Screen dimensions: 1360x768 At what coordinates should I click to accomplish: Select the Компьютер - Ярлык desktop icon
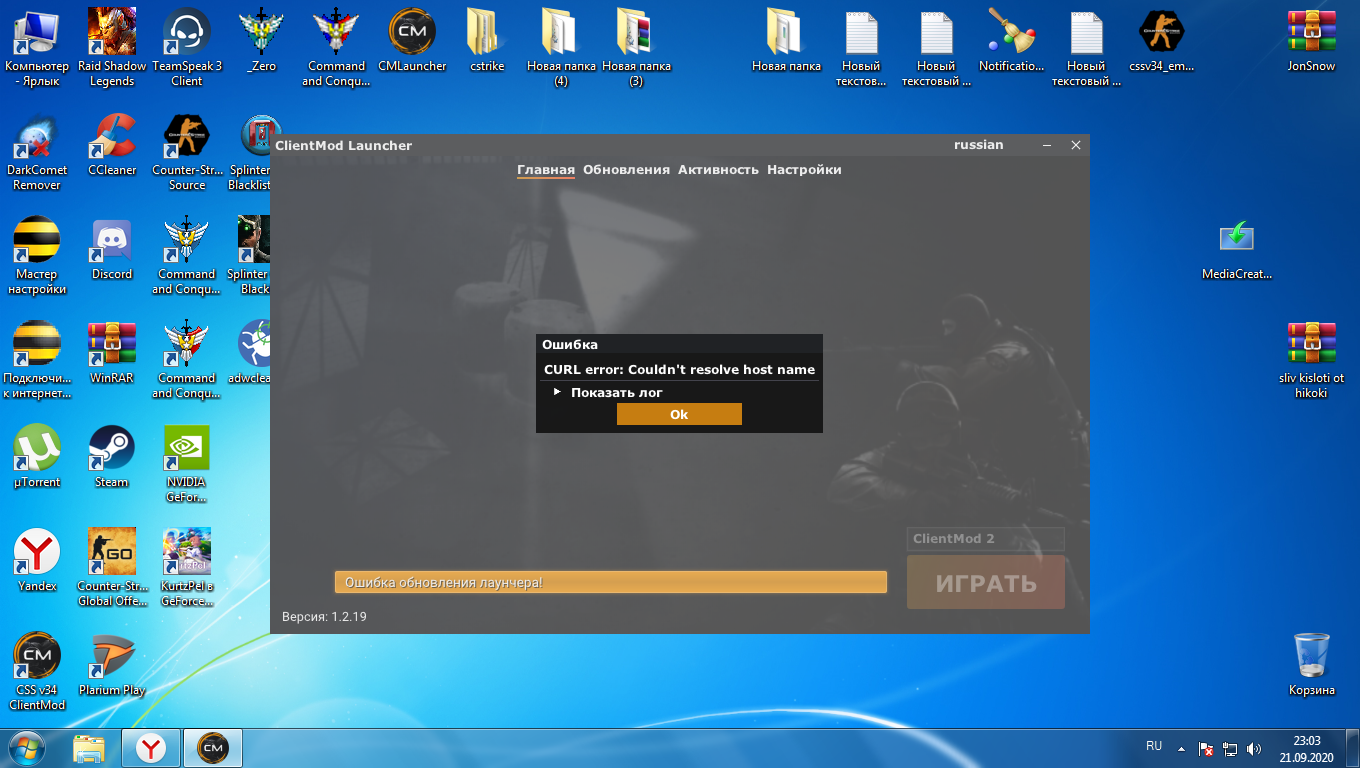pyautogui.click(x=37, y=48)
